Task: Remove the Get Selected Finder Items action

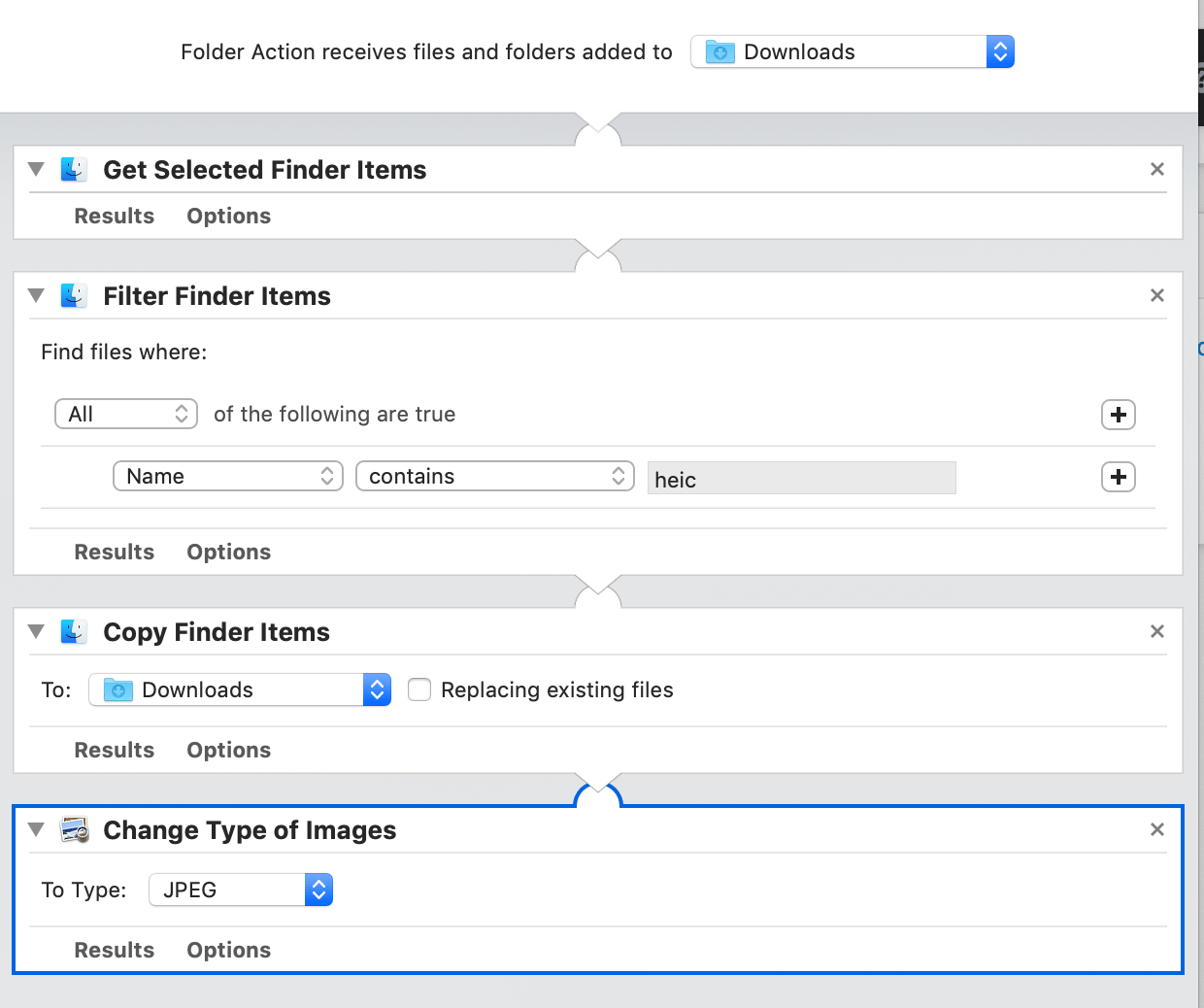Action: [x=1156, y=169]
